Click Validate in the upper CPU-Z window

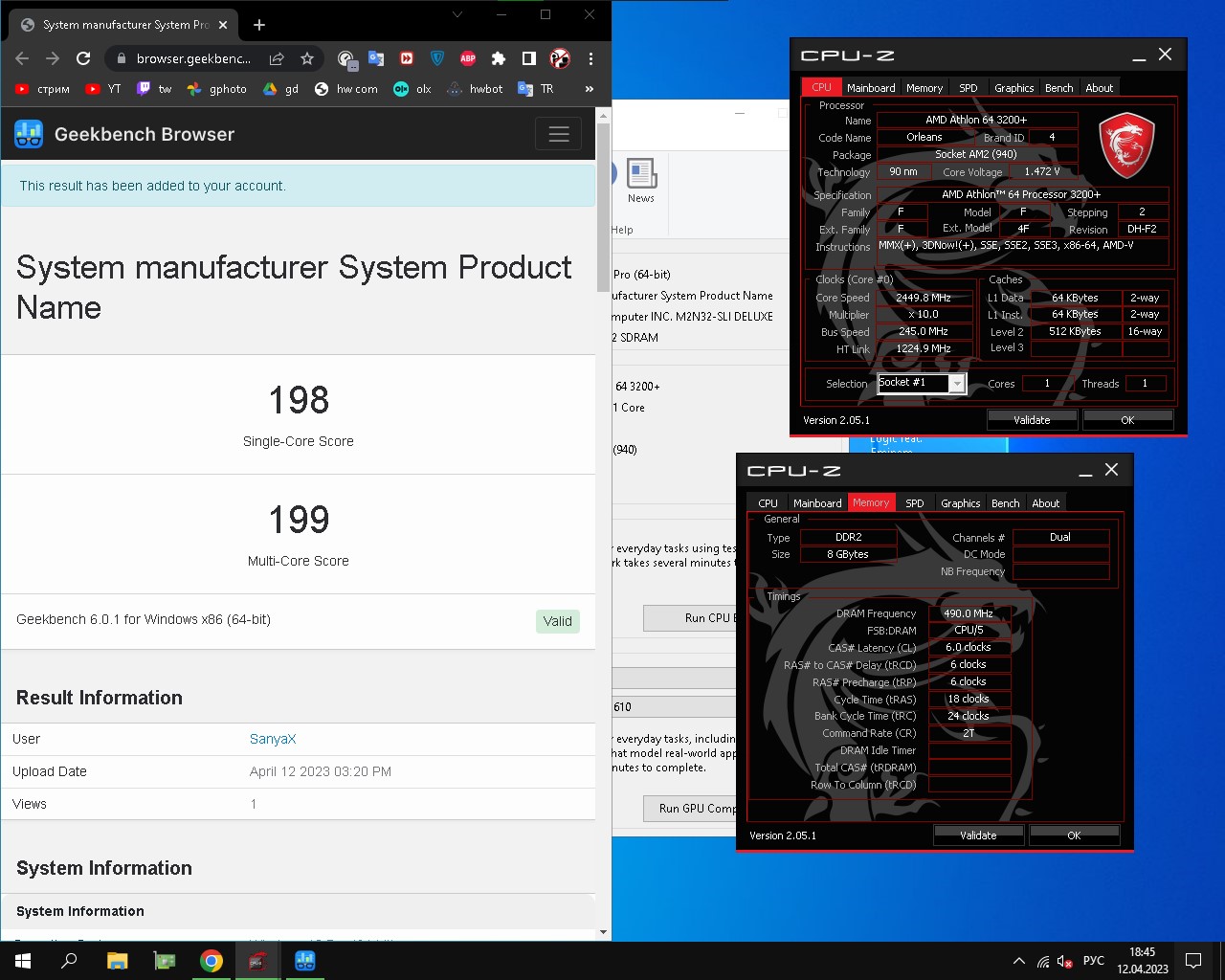(1032, 419)
